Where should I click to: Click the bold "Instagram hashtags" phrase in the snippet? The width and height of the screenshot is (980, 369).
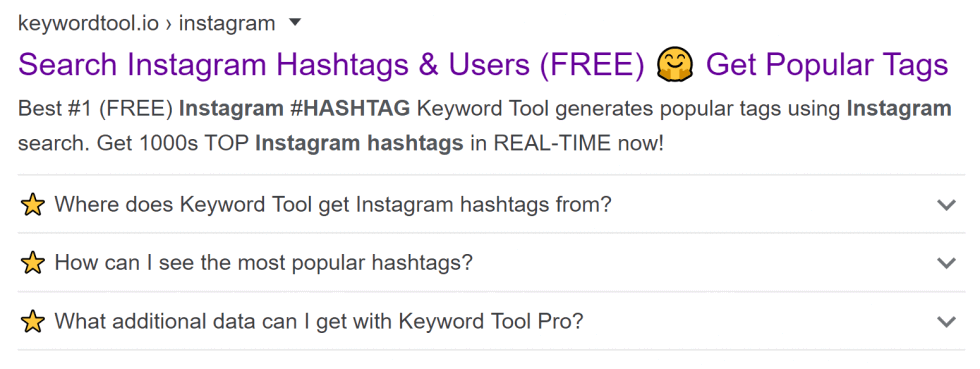tap(359, 144)
